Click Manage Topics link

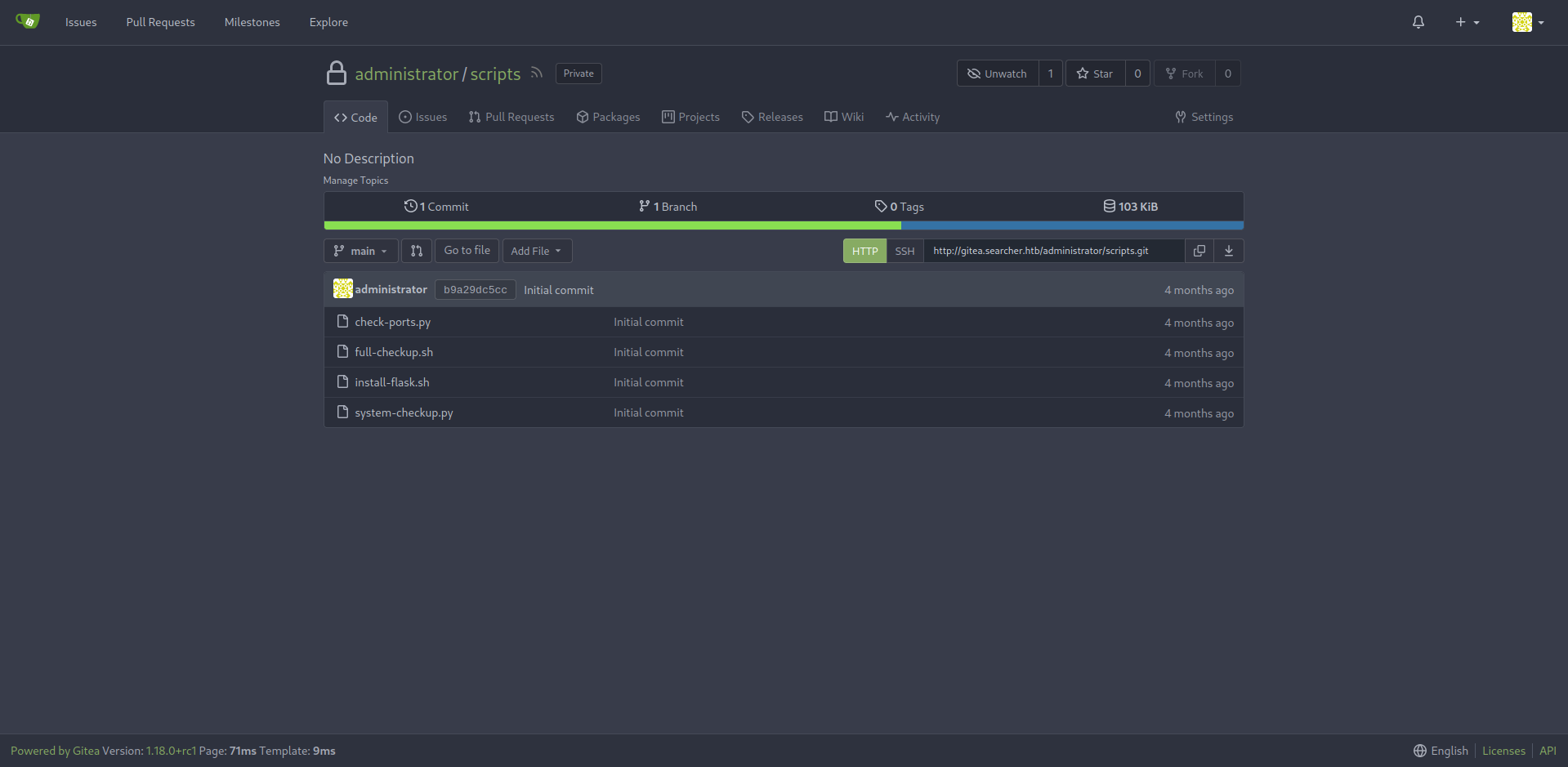click(355, 181)
